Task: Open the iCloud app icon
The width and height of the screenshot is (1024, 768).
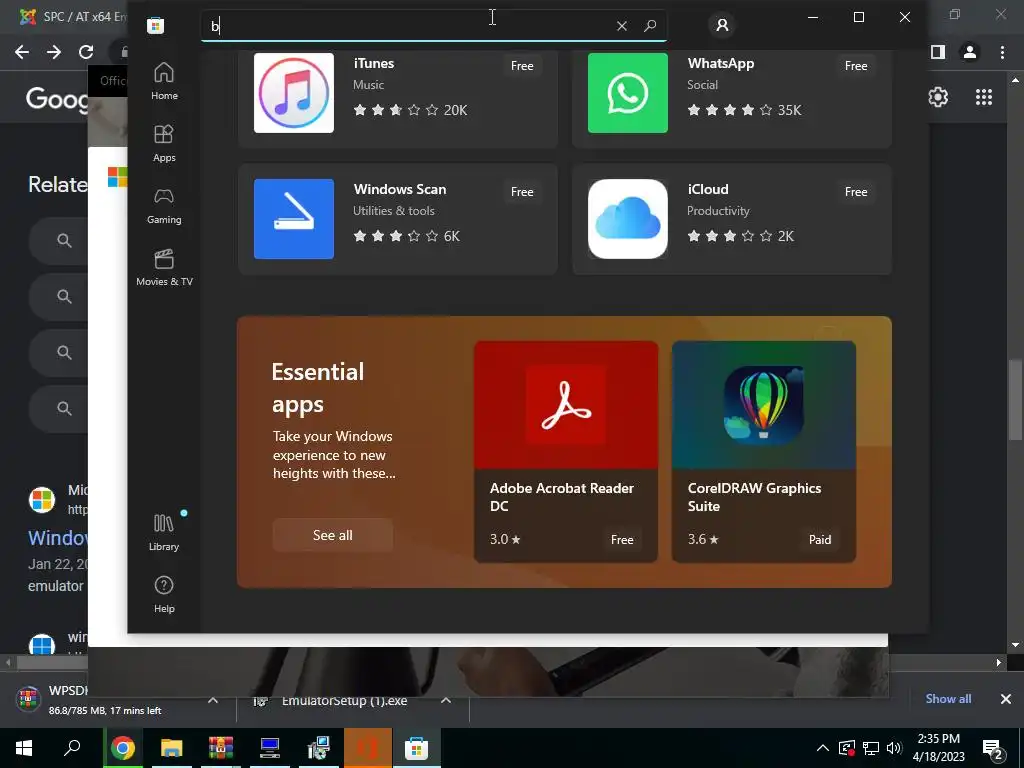Action: tap(628, 219)
